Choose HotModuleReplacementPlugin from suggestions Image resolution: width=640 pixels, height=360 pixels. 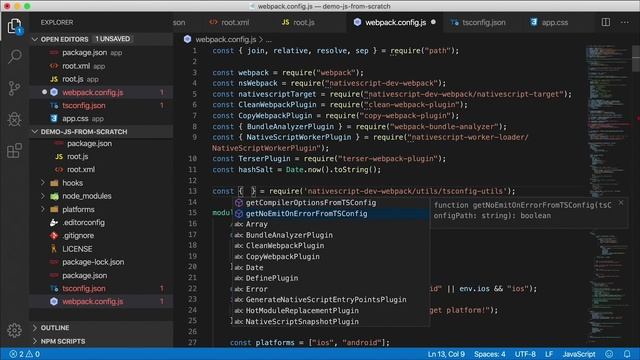331,311
